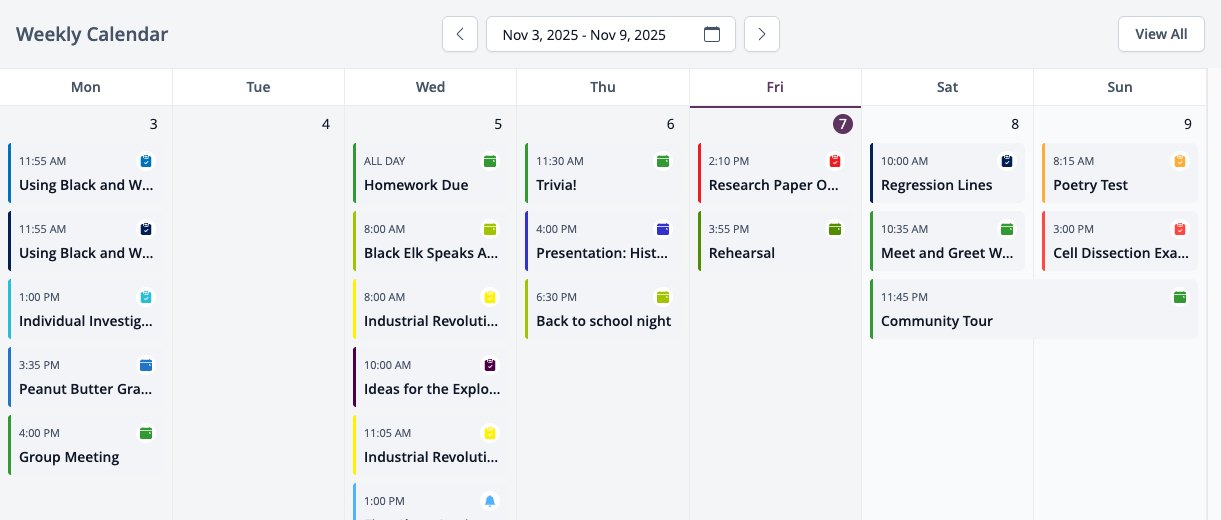
Task: Click the green calendar icon on Community Tour
Action: 1180,297
